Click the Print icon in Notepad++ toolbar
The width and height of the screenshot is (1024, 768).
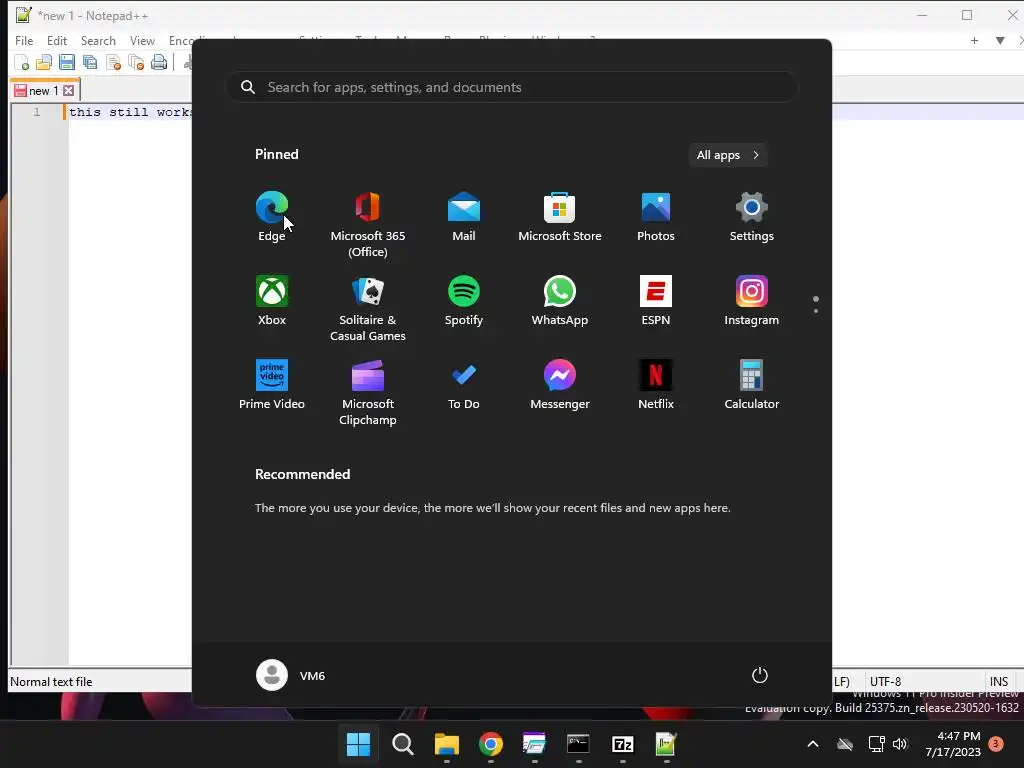pos(159,63)
